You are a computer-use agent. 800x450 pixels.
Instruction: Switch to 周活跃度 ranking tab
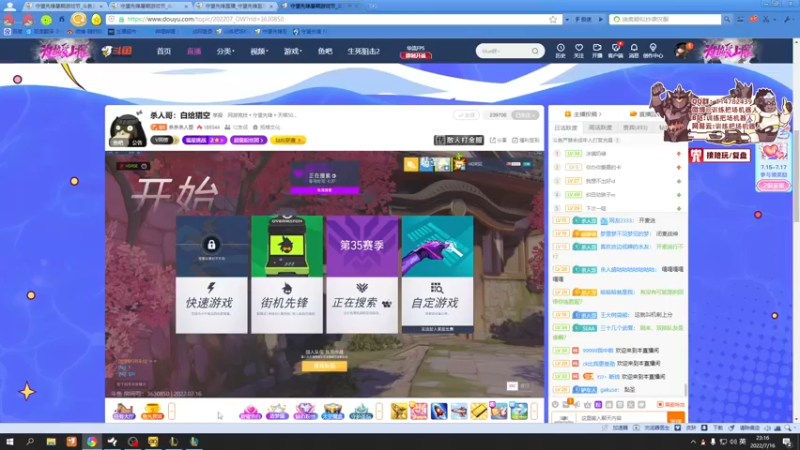600,128
